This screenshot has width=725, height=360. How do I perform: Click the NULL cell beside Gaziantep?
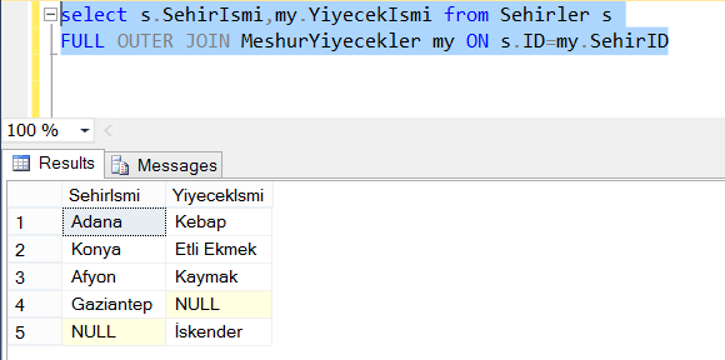(219, 305)
